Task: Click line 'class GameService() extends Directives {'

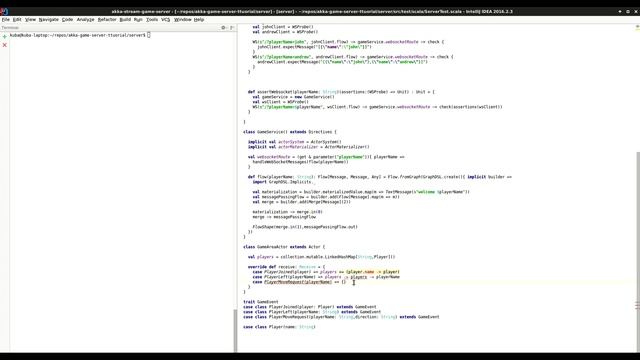Action: pos(290,132)
